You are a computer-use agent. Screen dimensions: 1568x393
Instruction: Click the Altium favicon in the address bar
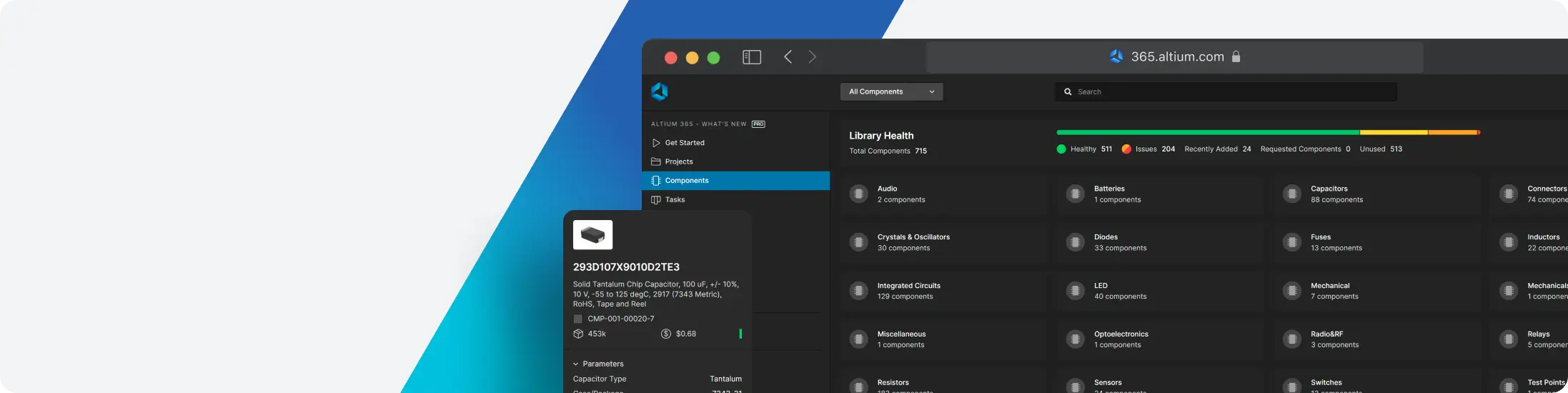point(1116,56)
